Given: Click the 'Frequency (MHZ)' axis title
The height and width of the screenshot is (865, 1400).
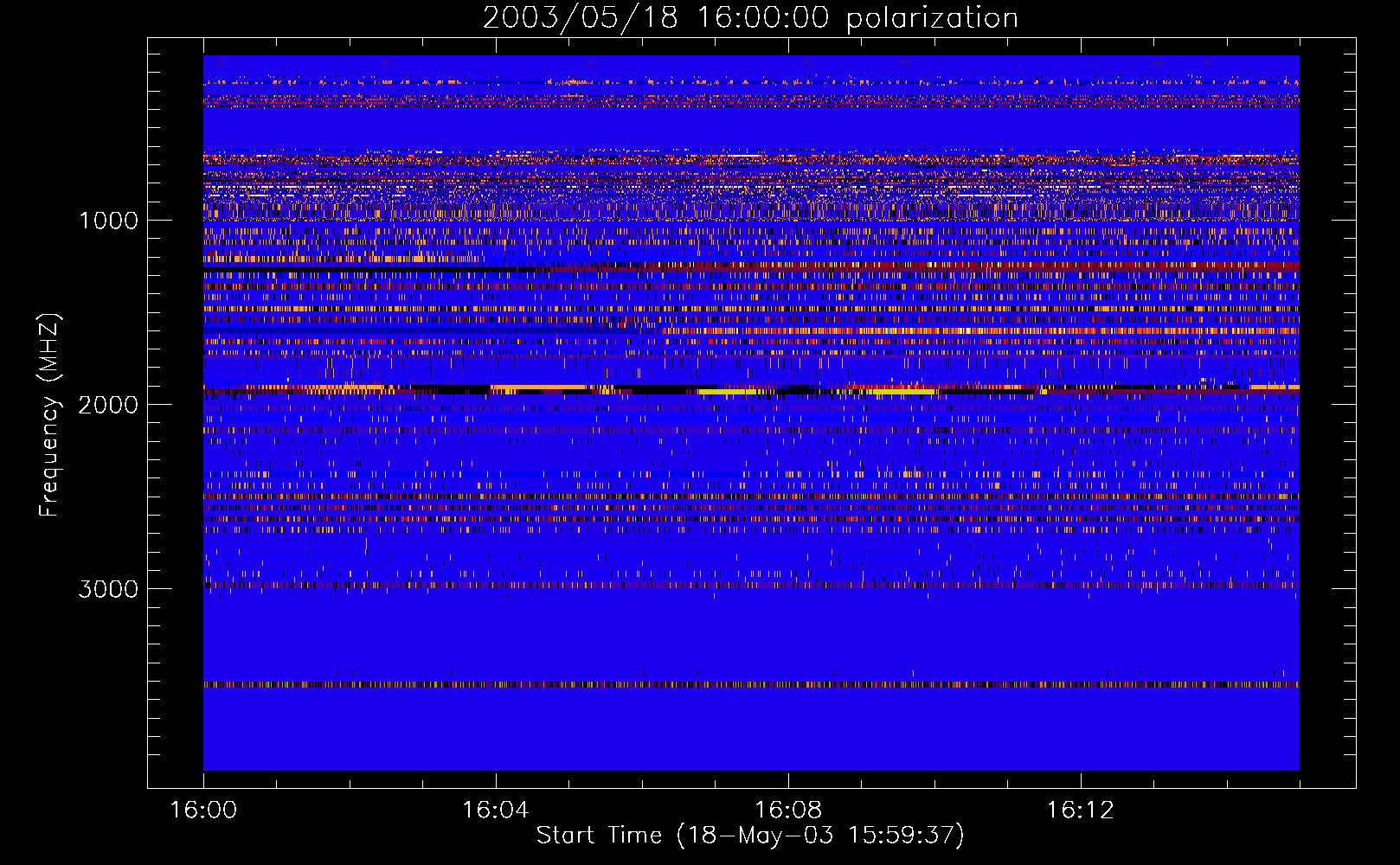Looking at the screenshot, I should coord(49,415).
